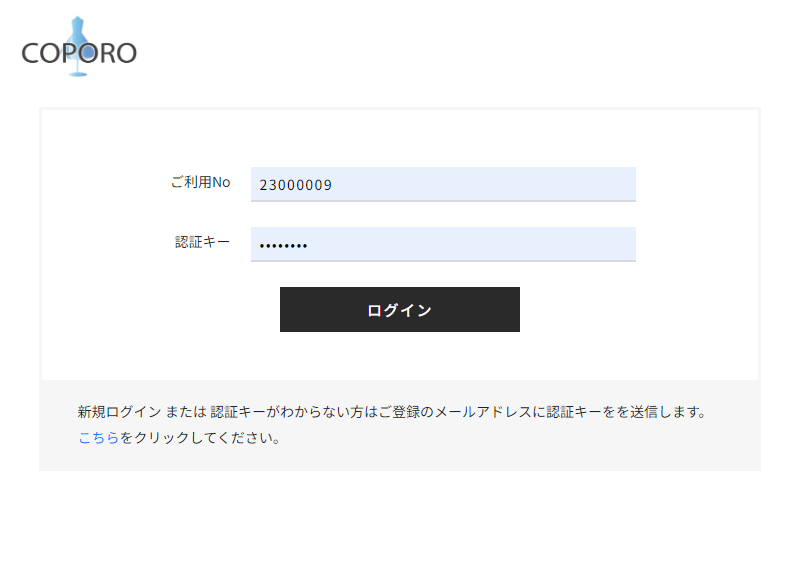Click the masked dots in the password field
The image size is (800, 570).
[x=283, y=246]
